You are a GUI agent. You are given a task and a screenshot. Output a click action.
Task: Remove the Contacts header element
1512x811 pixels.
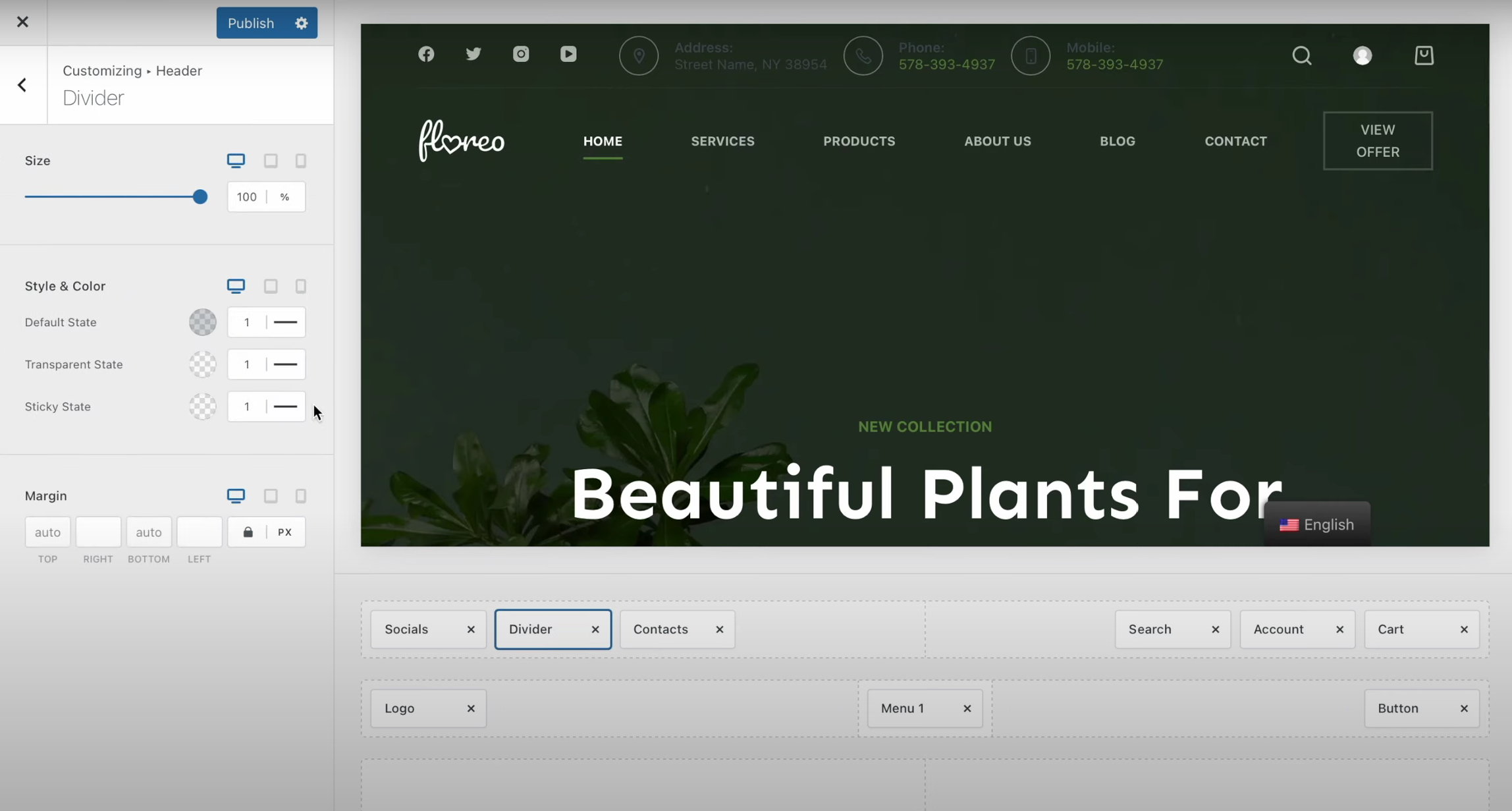coord(720,630)
